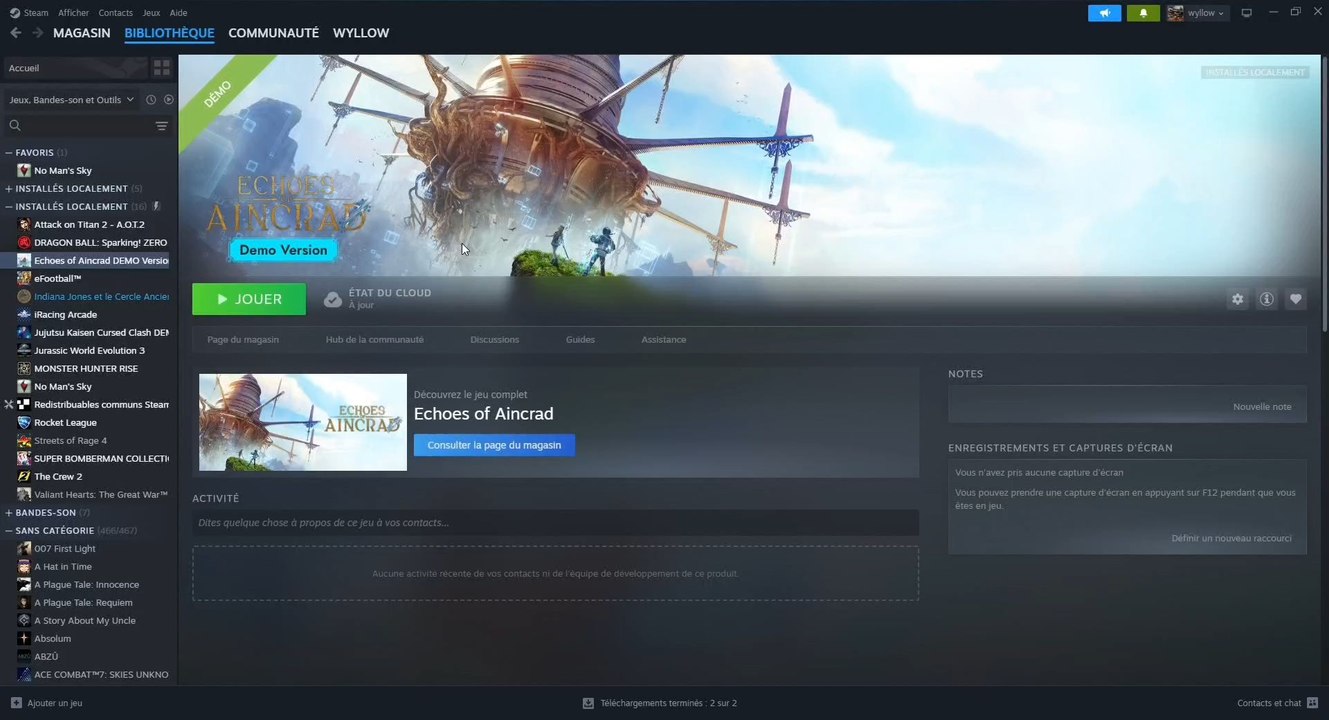Open Contacts et chat icon
1329x720 pixels.
click(1313, 703)
